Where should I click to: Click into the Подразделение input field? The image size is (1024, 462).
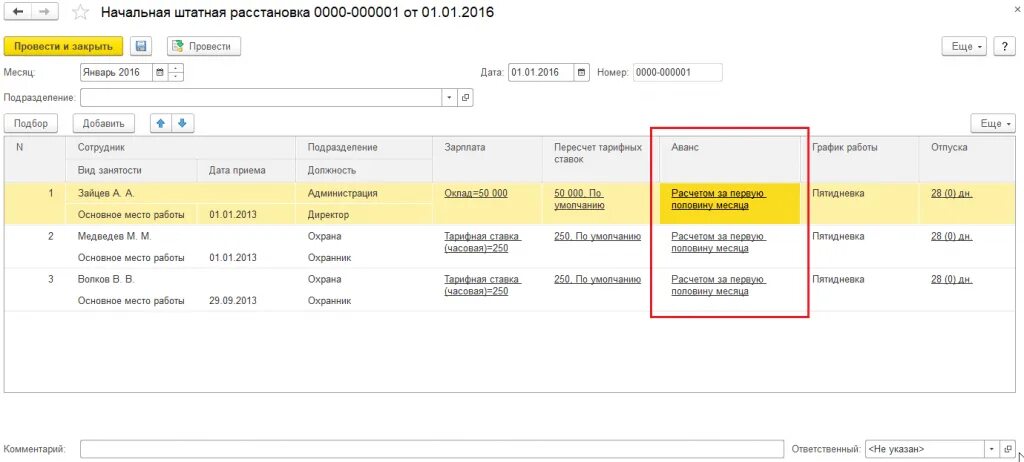261,98
